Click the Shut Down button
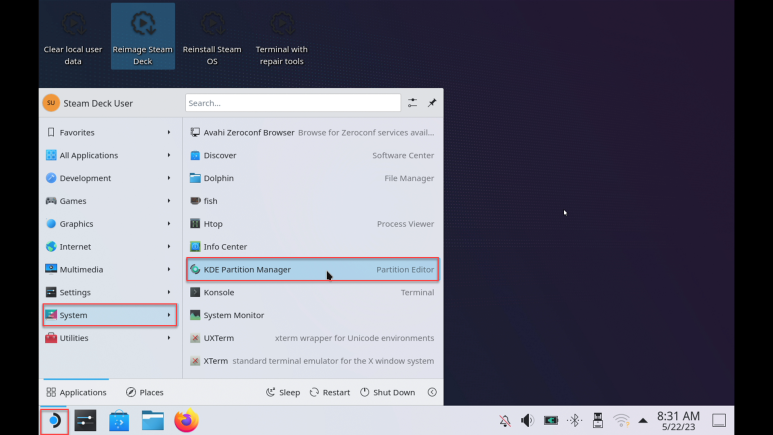Screen dimensions: 773x435 point(387,392)
